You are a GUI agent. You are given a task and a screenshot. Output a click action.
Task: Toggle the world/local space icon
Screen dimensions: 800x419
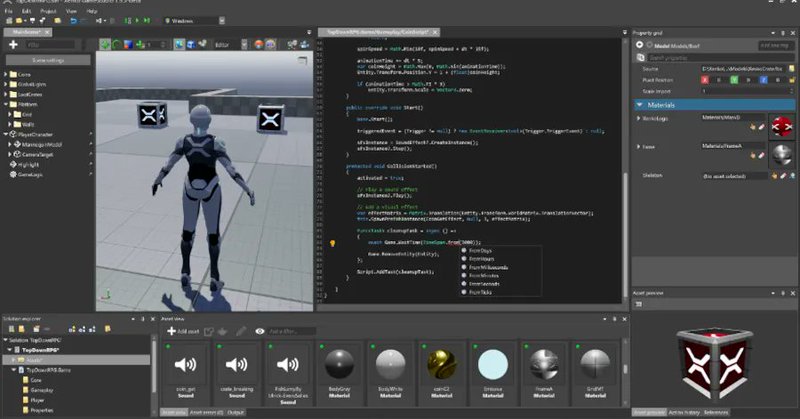[179, 45]
